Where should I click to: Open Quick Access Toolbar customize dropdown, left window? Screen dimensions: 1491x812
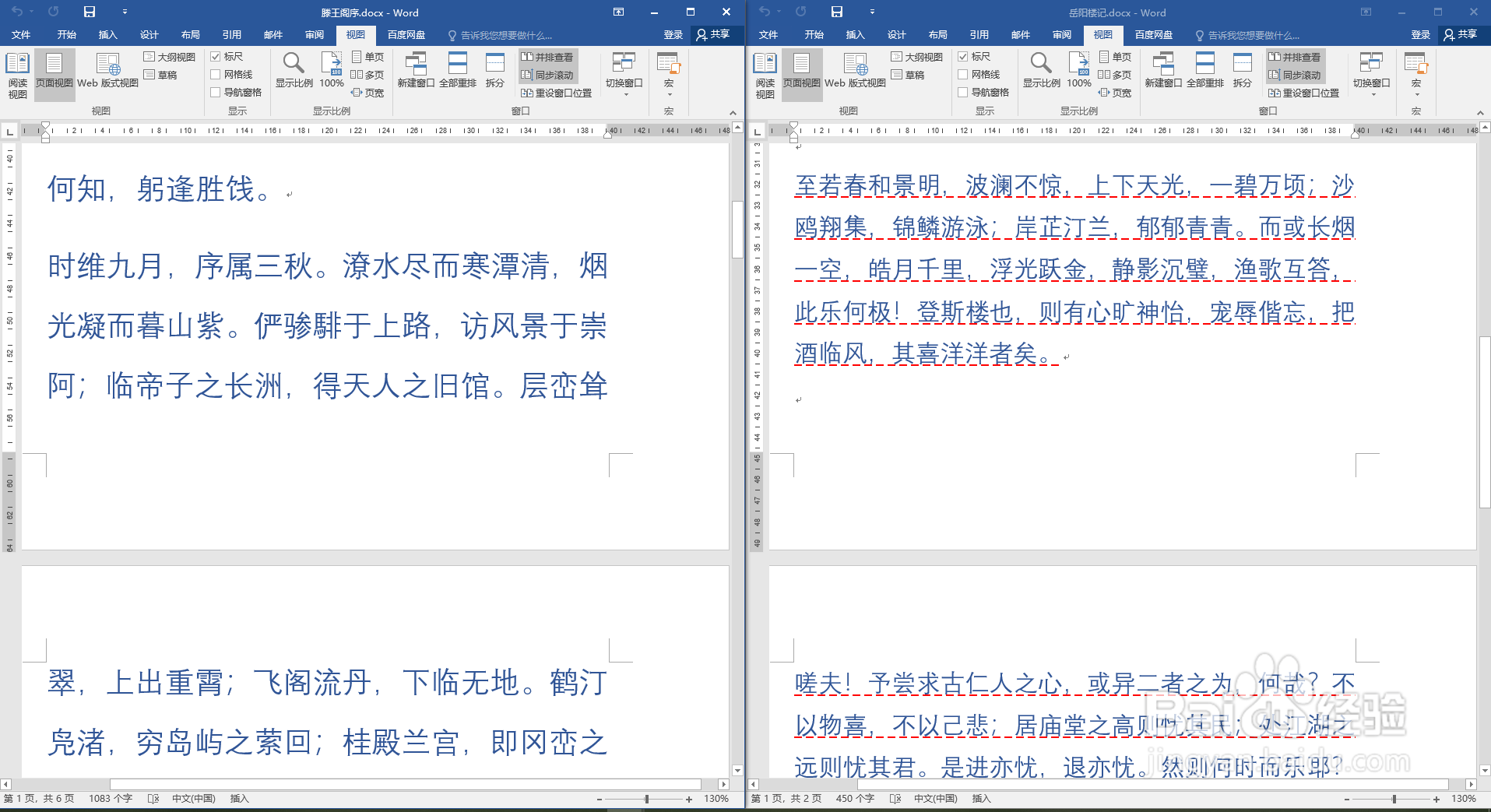[125, 12]
